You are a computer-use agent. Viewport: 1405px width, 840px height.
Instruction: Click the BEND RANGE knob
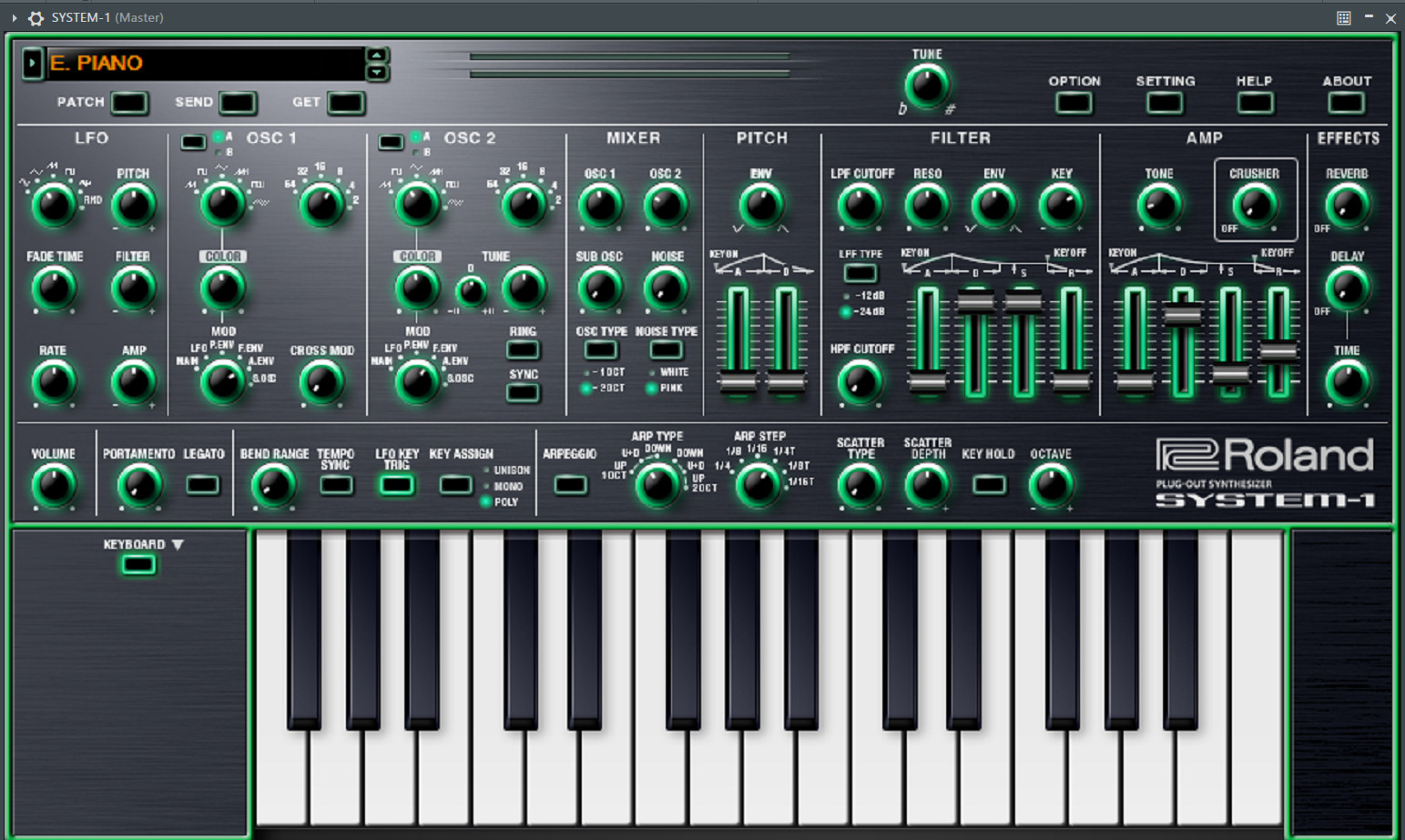[272, 486]
